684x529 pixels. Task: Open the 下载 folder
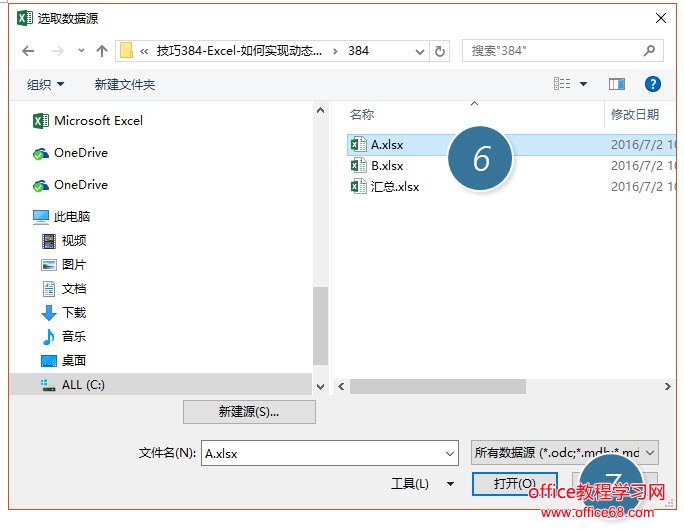pos(64,312)
